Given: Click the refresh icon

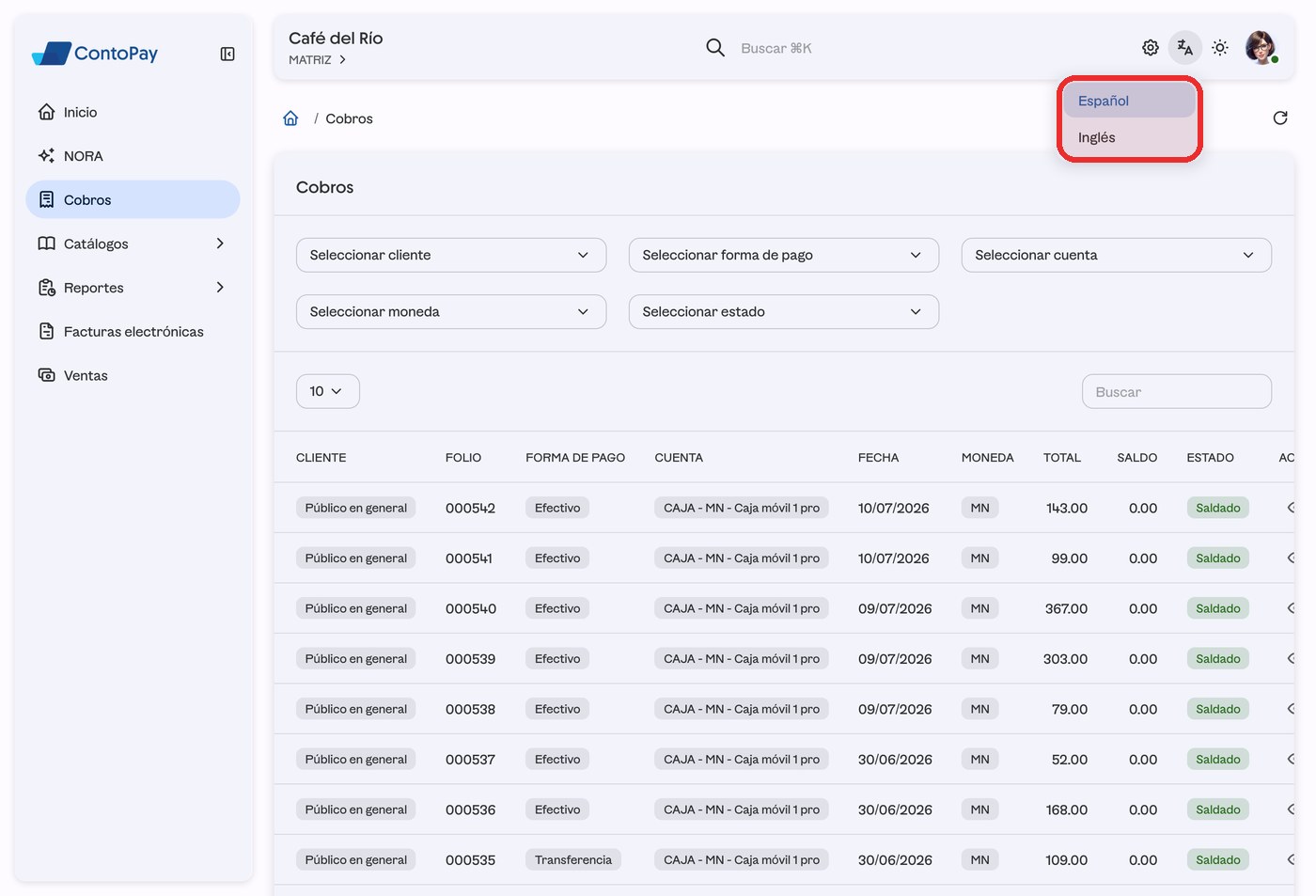Looking at the screenshot, I should tap(1280, 118).
